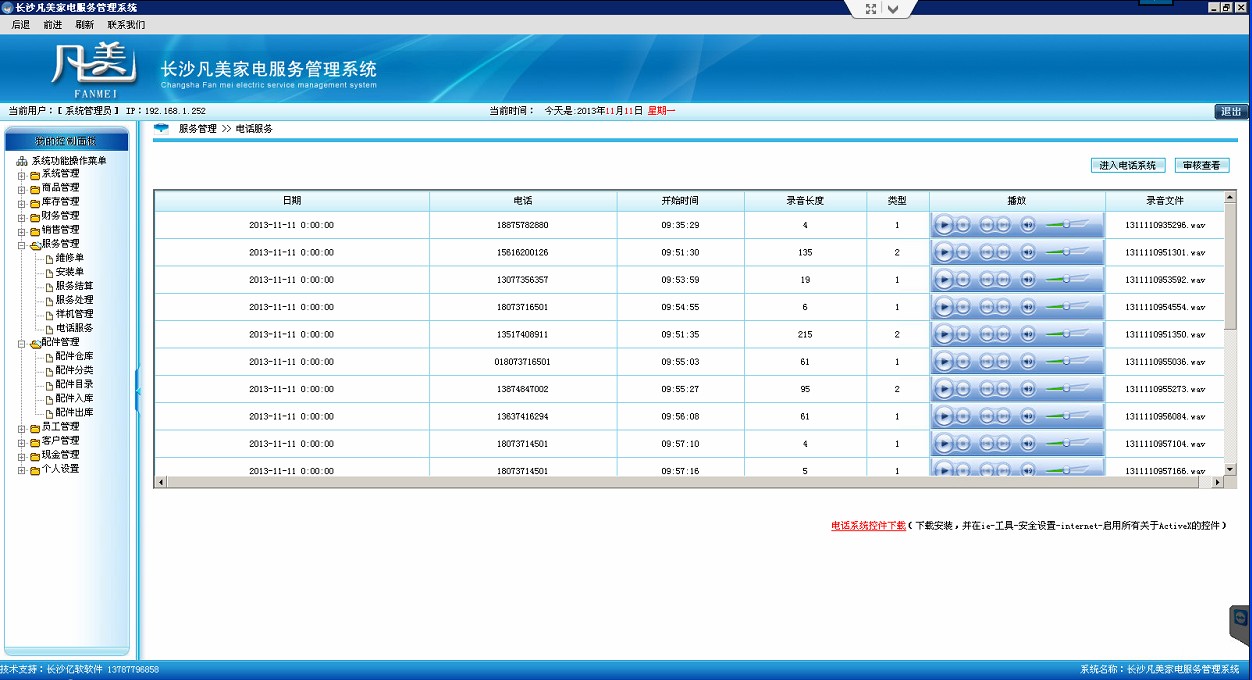Open 安装单 in the service tree

70,272
